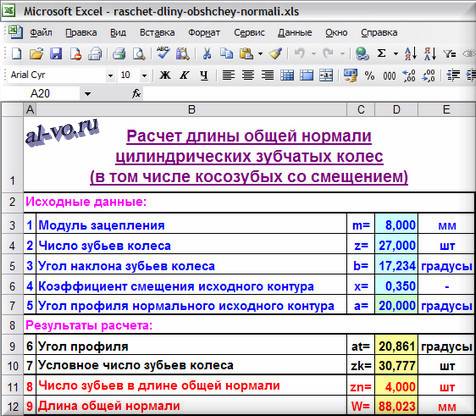Sort descending with the Я-A down arrow icon

(x=430, y=54)
